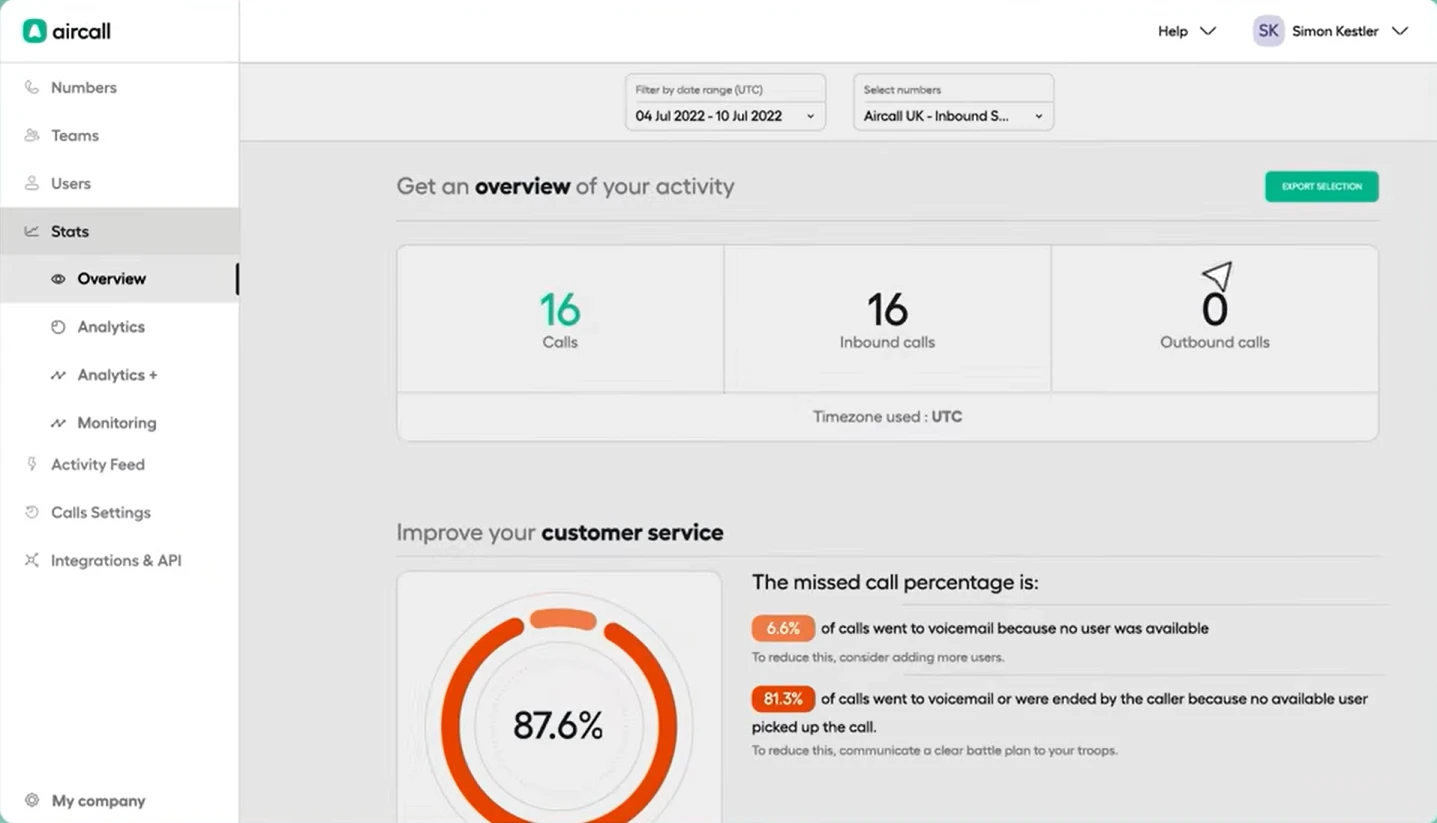This screenshot has height=823, width=1437.
Task: Click the Teams people icon
Action: point(31,135)
